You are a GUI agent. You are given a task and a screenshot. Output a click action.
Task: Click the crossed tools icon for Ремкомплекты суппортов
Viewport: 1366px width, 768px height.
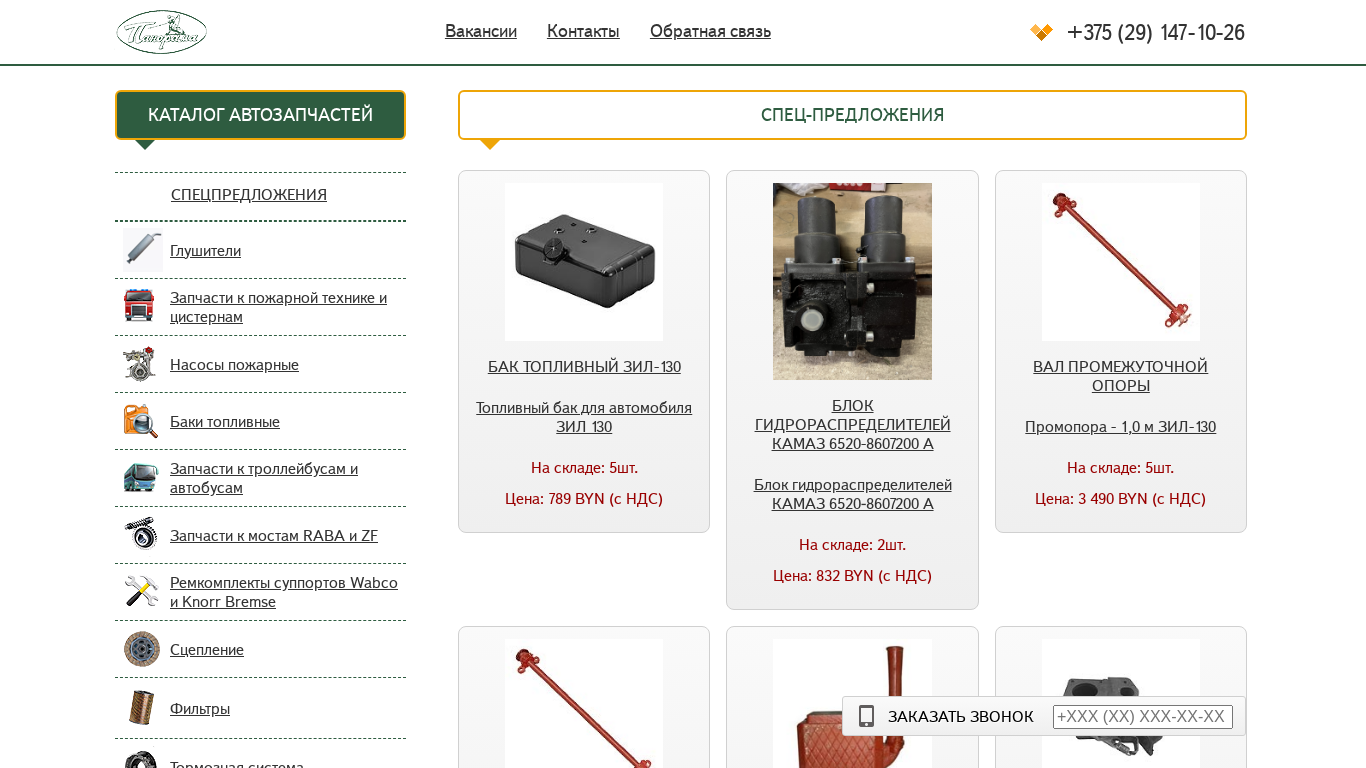(141, 591)
